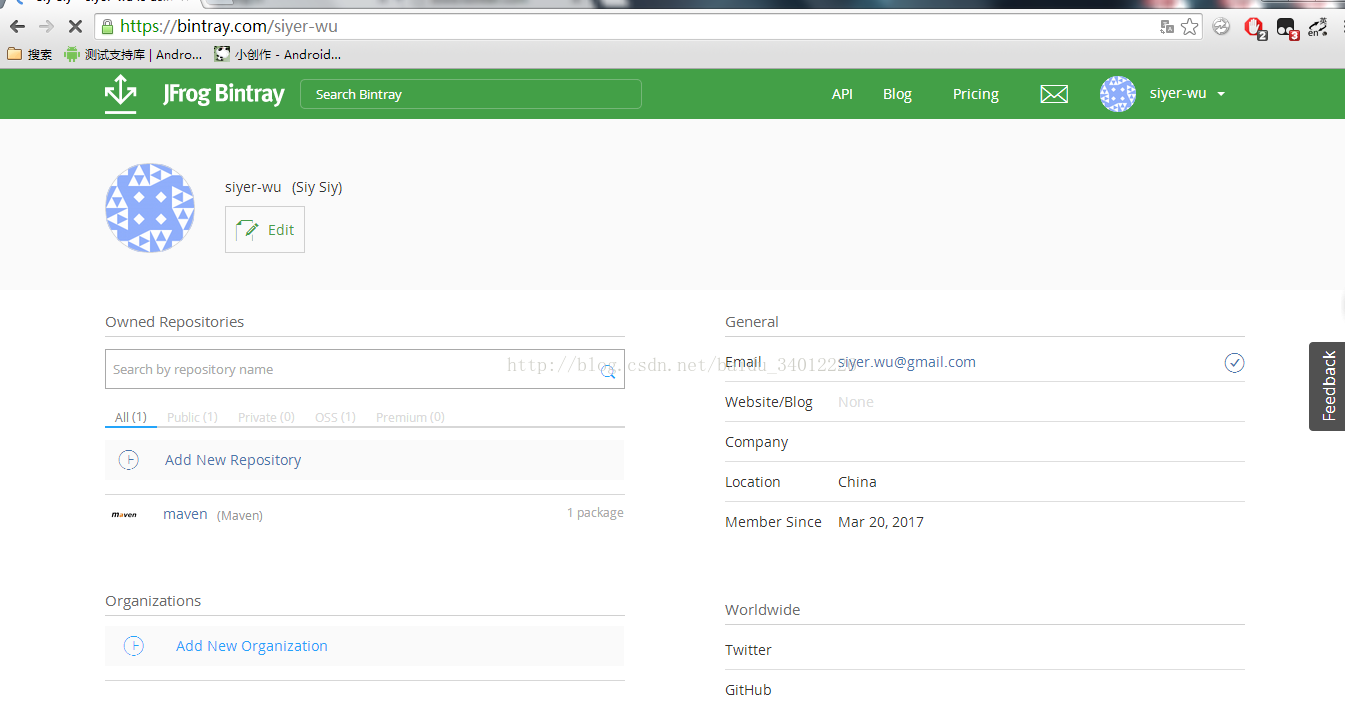
Task: Click the bookmark star icon
Action: pos(1189,27)
